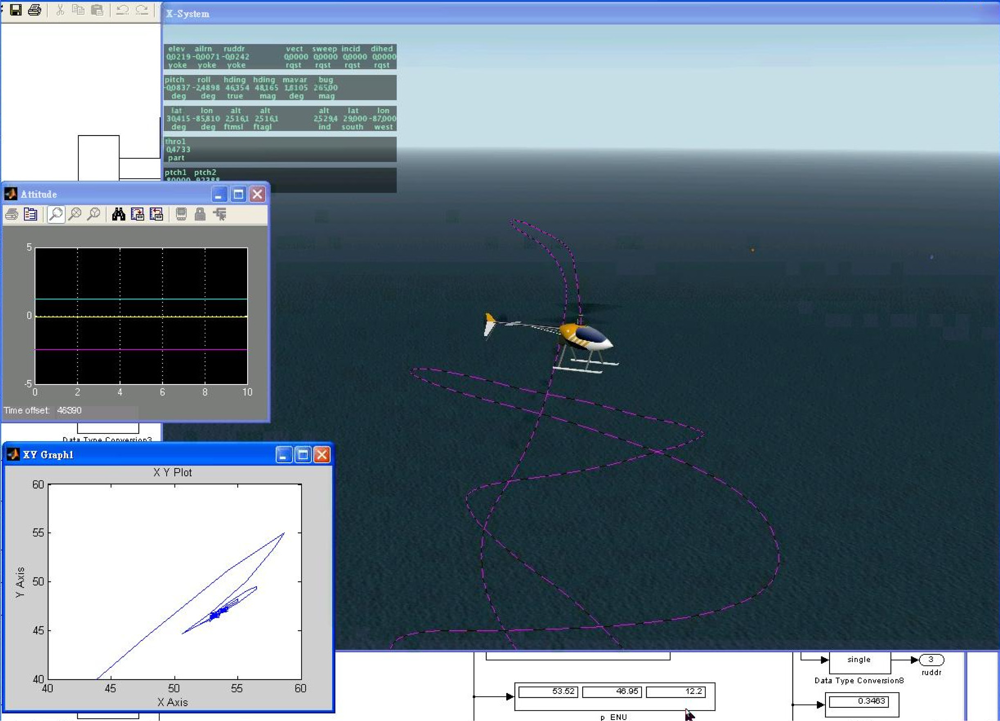Image resolution: width=1000 pixels, height=721 pixels.
Task: Print the Attitude scope plot
Action: [12, 214]
